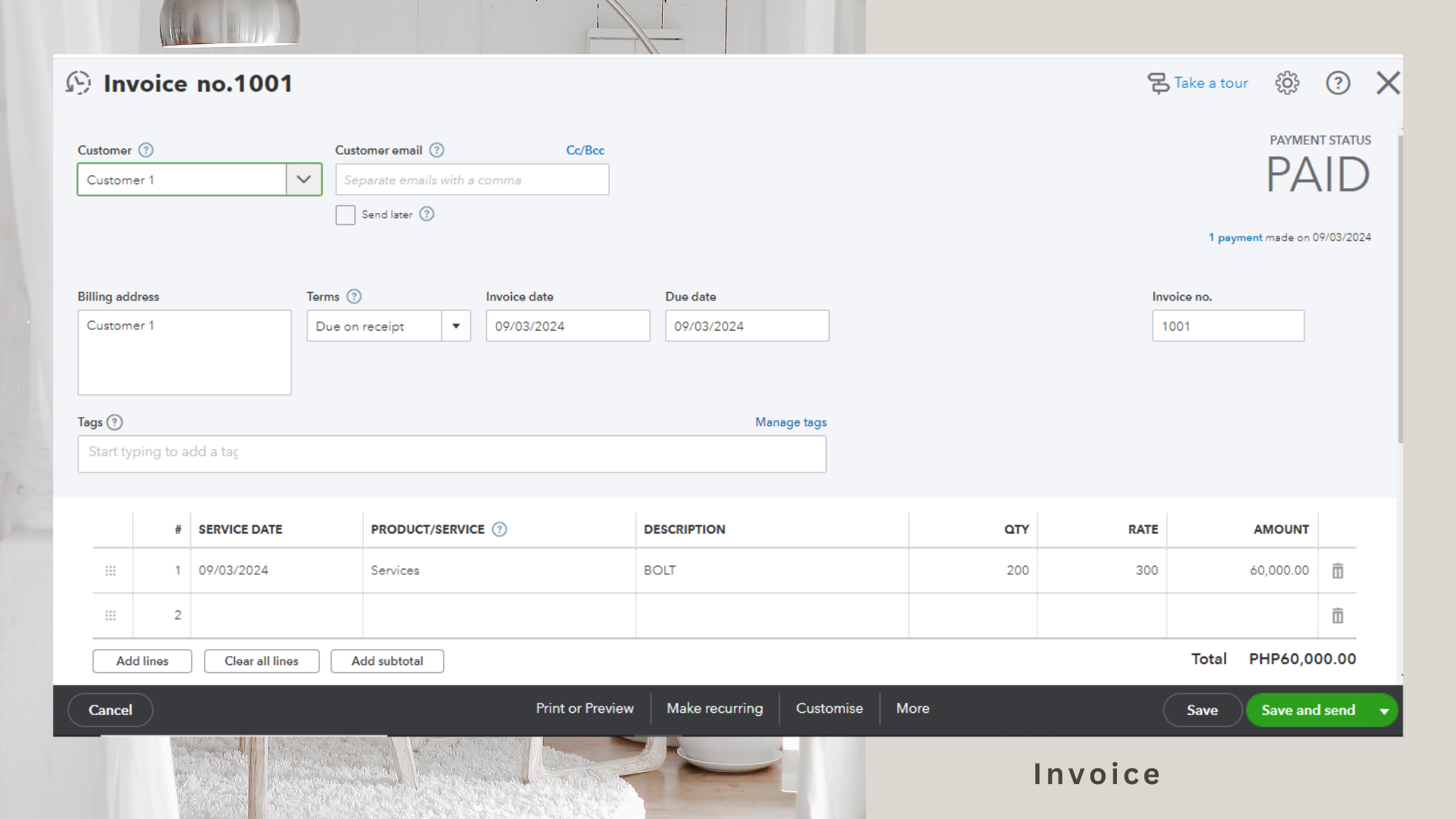Screen dimensions: 1456x819
Task: Click the trash icon on line 2
Action: (x=1338, y=616)
